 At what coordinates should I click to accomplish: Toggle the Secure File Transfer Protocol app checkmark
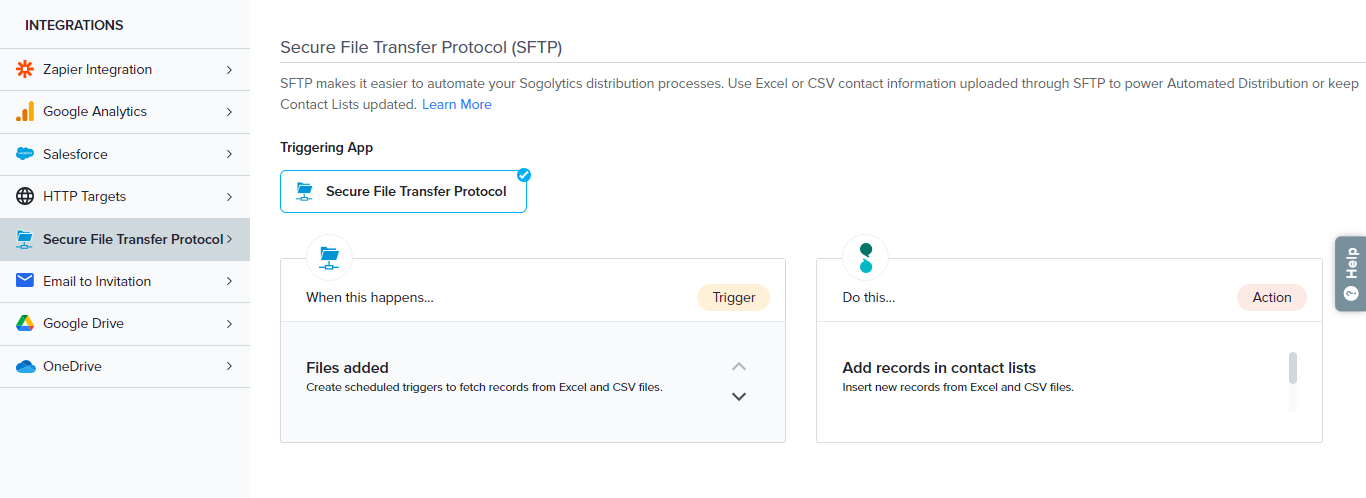(x=524, y=175)
